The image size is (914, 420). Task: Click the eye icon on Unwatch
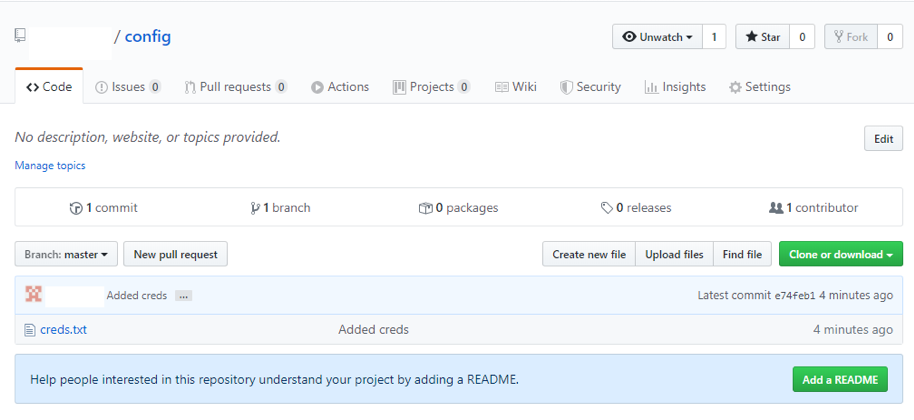629,37
